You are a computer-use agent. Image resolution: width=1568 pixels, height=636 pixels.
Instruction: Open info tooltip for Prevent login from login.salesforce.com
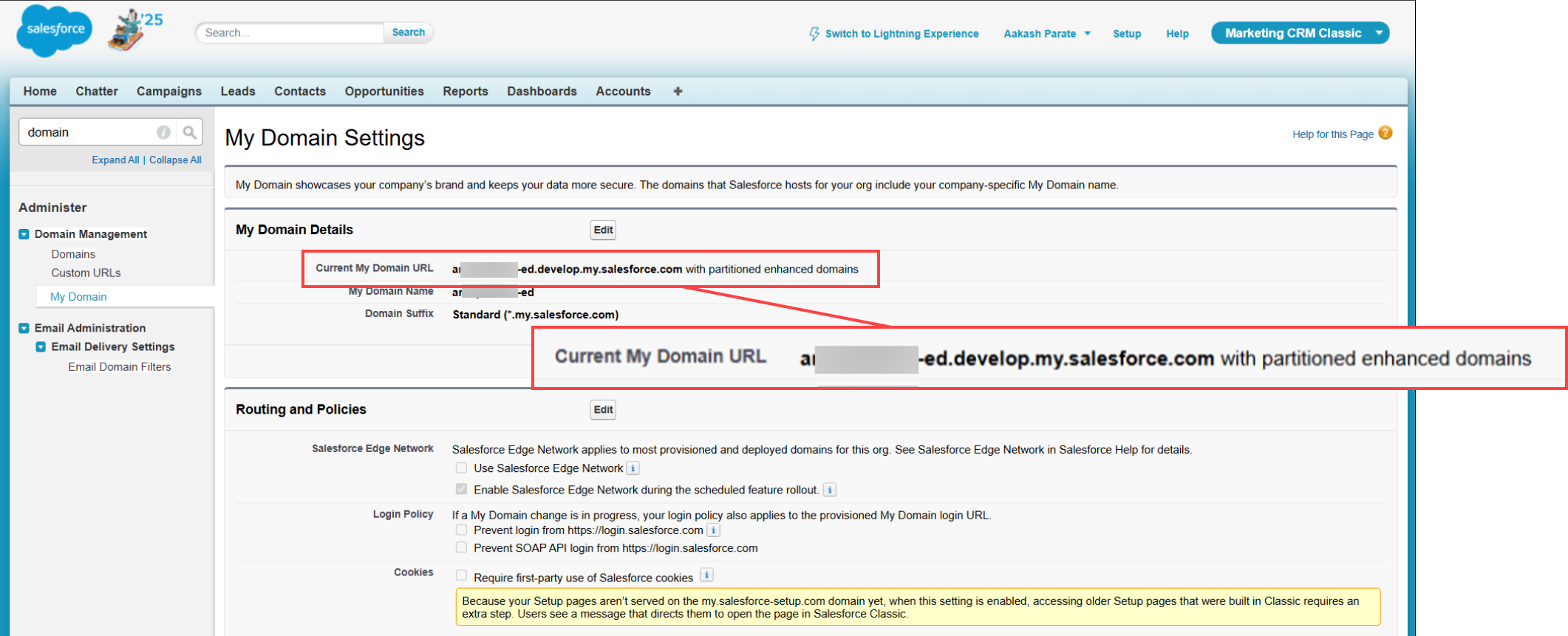713,530
